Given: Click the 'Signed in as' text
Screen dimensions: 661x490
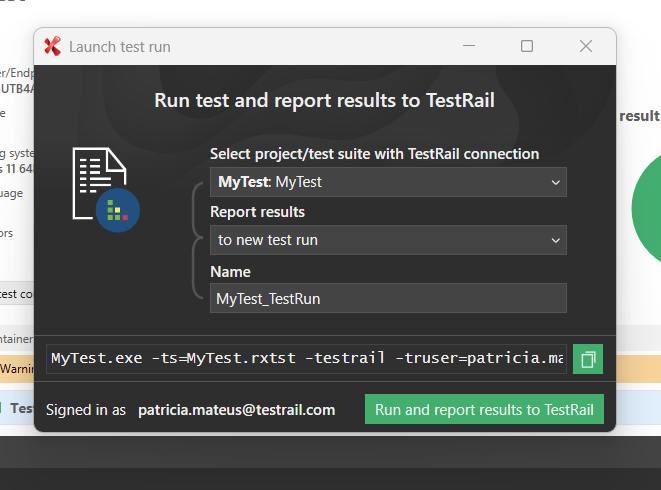Looking at the screenshot, I should (86, 410).
